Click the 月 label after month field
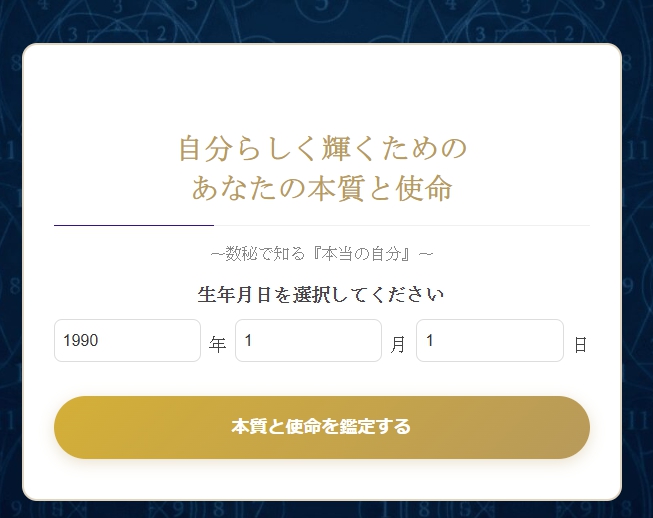The width and height of the screenshot is (653, 518). click(398, 345)
